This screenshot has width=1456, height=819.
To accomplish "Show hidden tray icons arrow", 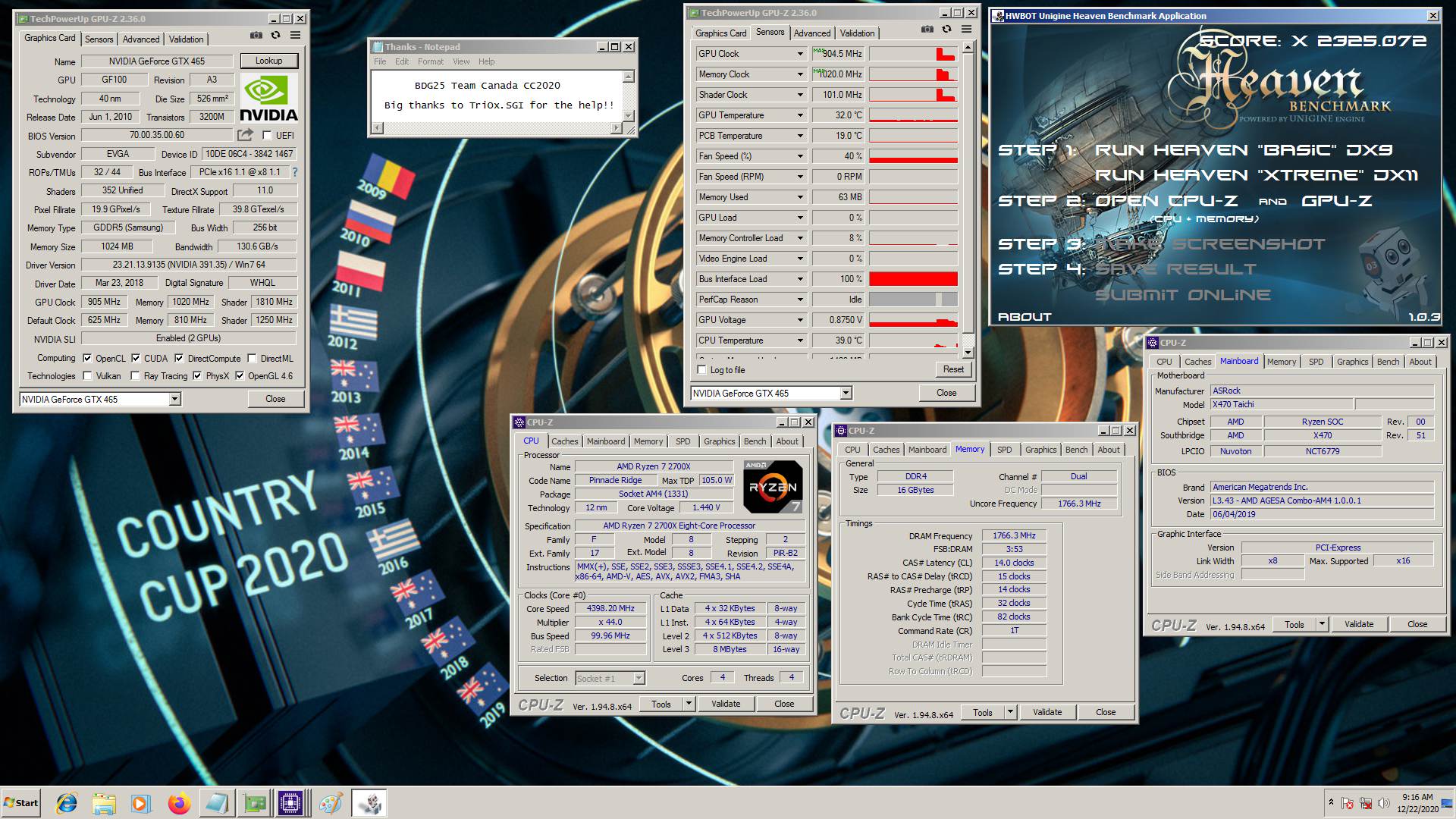I will pyautogui.click(x=1330, y=802).
